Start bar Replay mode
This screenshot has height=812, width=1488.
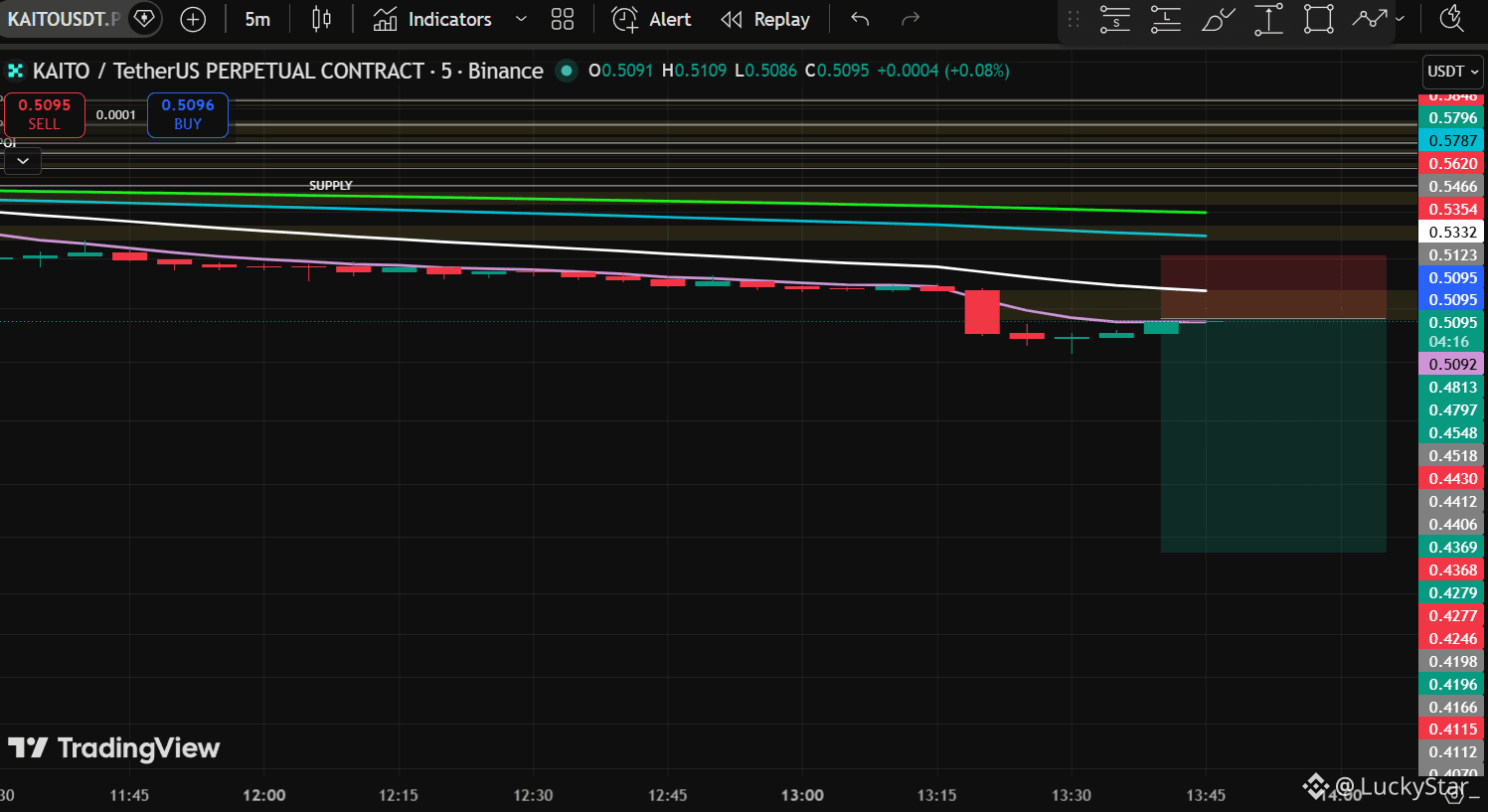pos(765,19)
